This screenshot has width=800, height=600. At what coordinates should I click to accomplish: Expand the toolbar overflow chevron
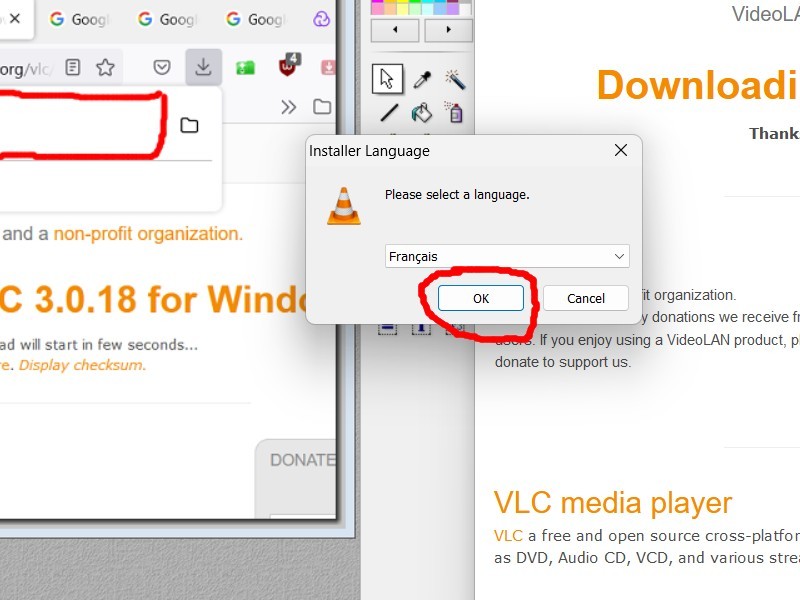pos(288,107)
